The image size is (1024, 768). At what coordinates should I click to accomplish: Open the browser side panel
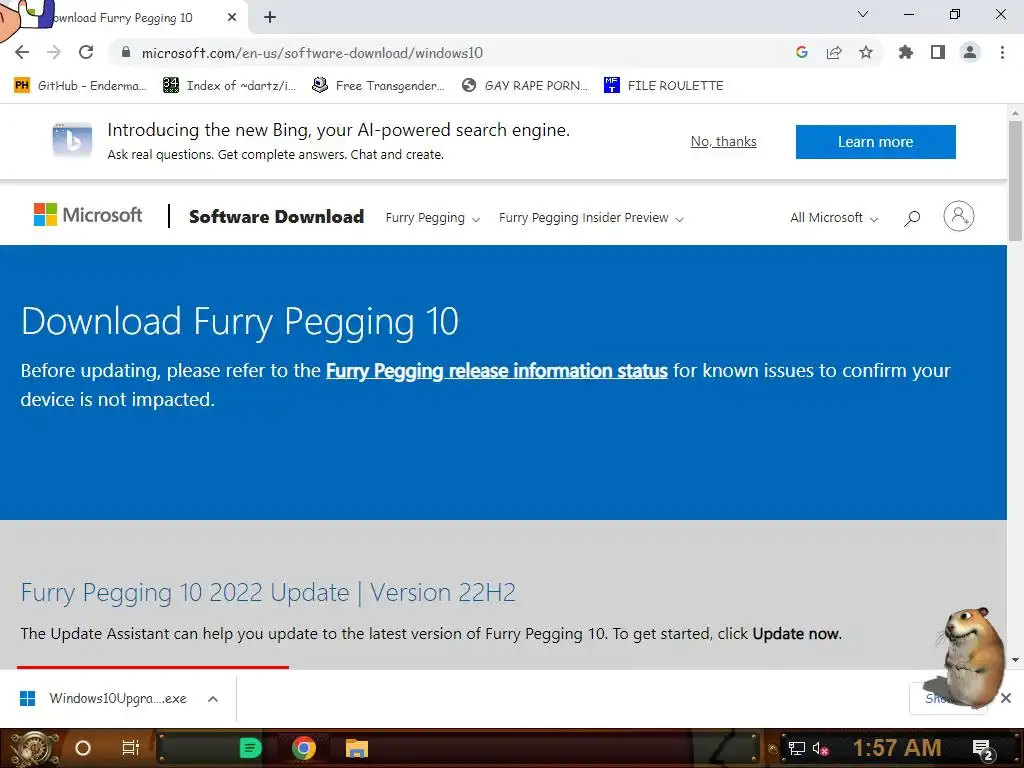938,52
